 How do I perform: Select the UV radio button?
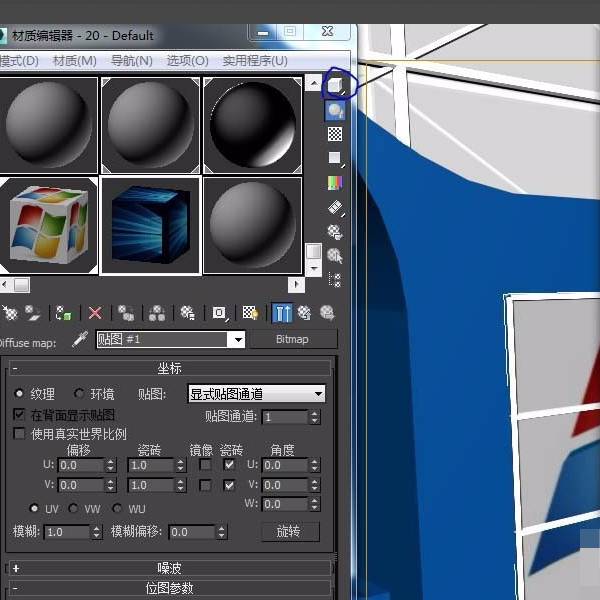click(34, 508)
